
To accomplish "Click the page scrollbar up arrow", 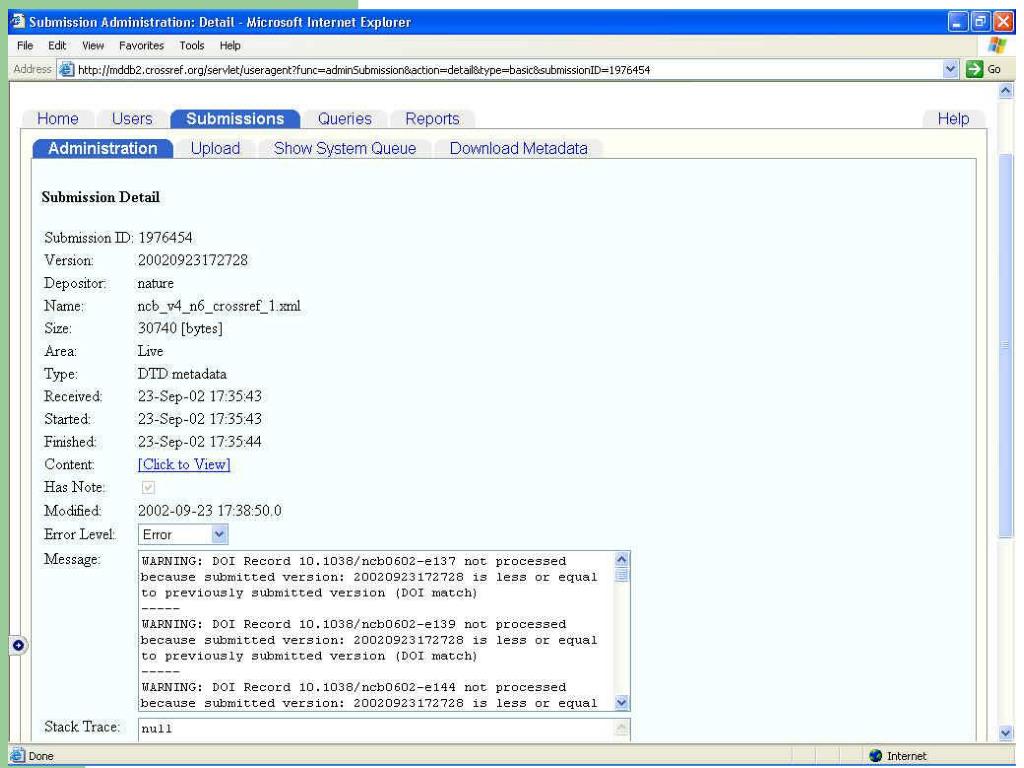I will pos(1006,91).
